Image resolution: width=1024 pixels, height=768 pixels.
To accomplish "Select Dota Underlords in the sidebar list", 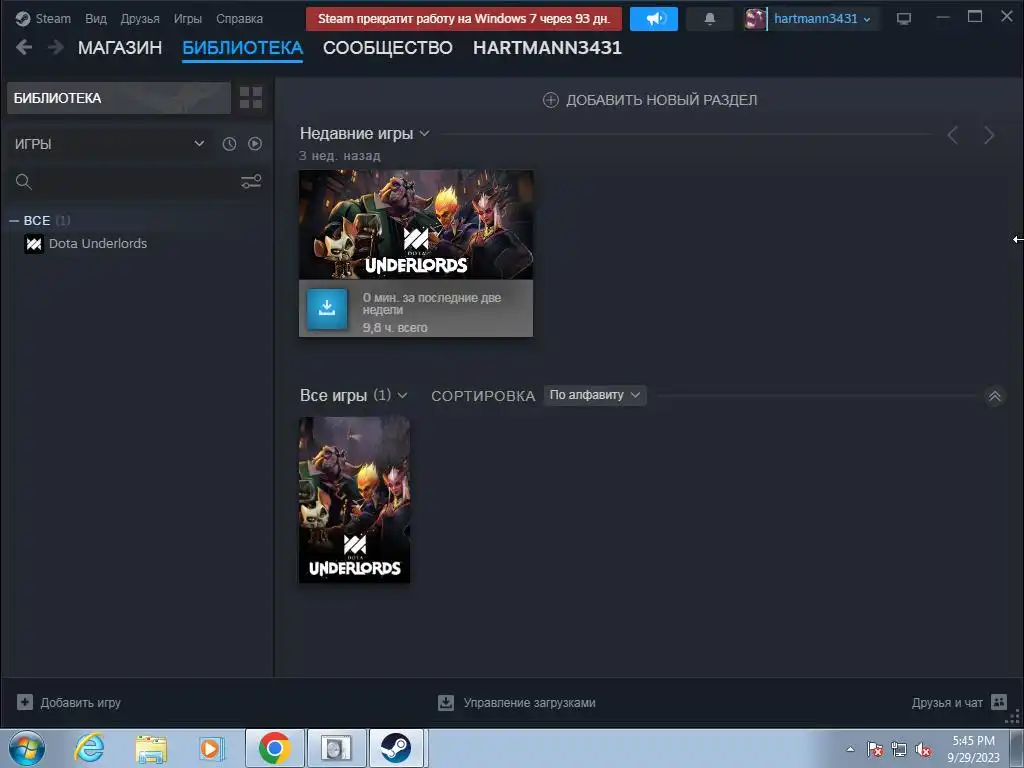I will (98, 244).
